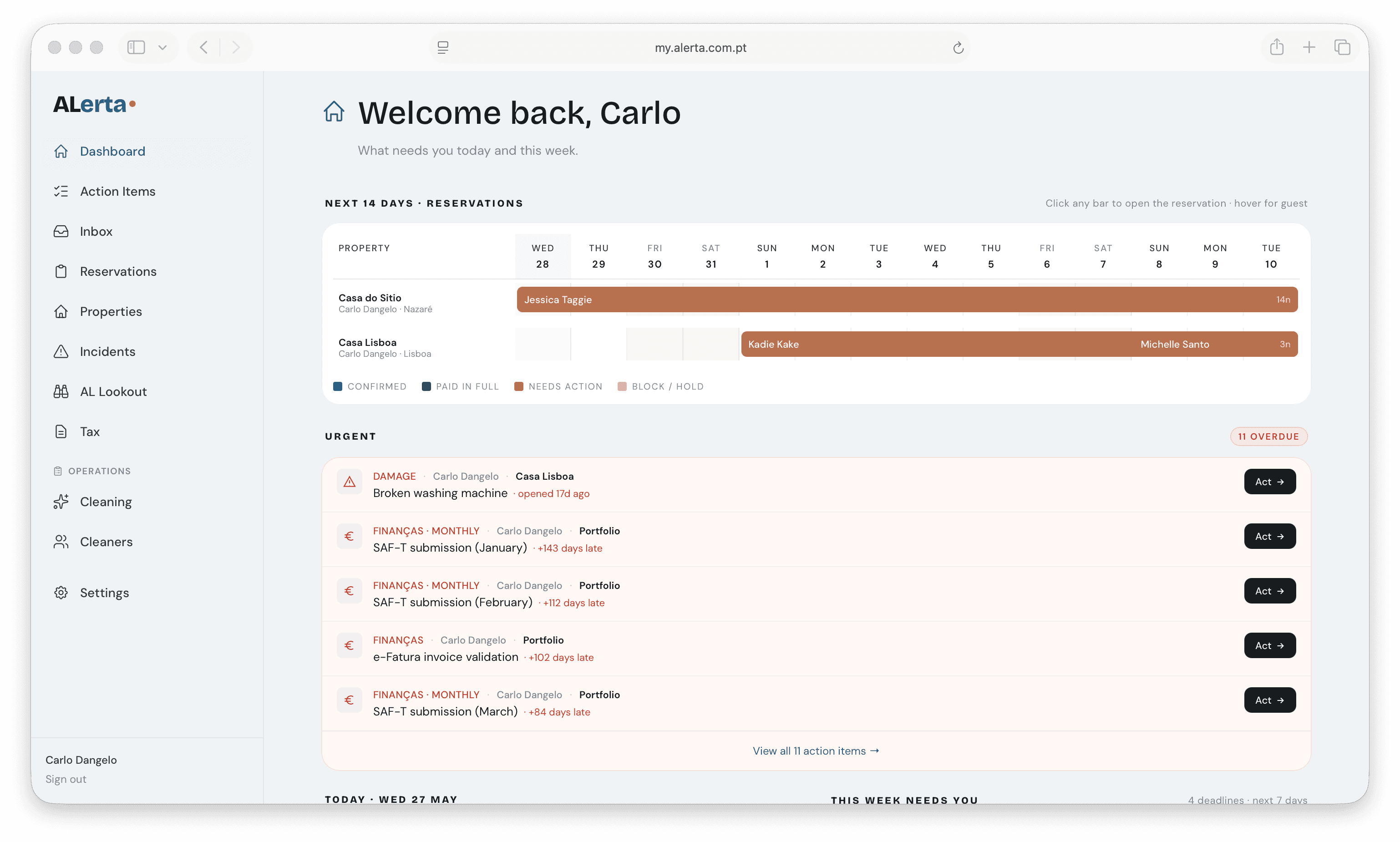Viewport: 1400px width, 842px height.
Task: Go to Action Items in sidebar
Action: tap(117, 191)
